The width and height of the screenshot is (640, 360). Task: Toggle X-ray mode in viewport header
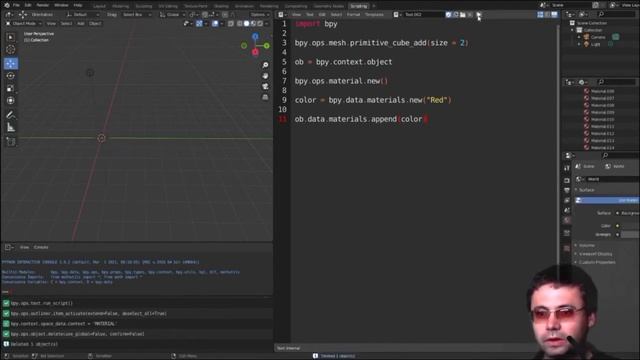231,24
